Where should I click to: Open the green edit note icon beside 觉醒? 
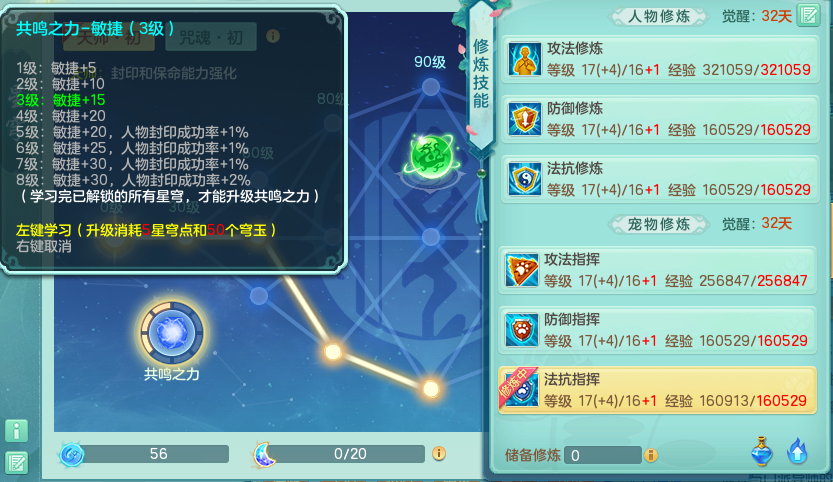pyautogui.click(x=809, y=15)
